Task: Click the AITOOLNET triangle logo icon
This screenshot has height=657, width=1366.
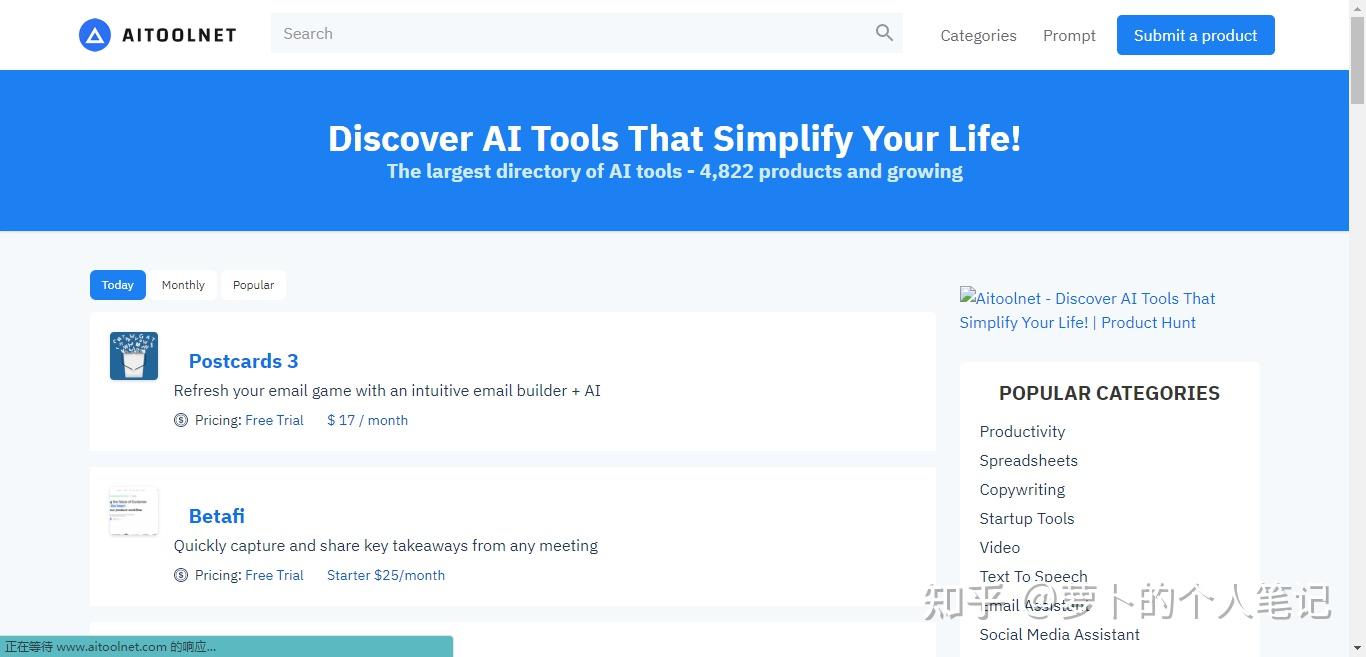Action: point(95,35)
